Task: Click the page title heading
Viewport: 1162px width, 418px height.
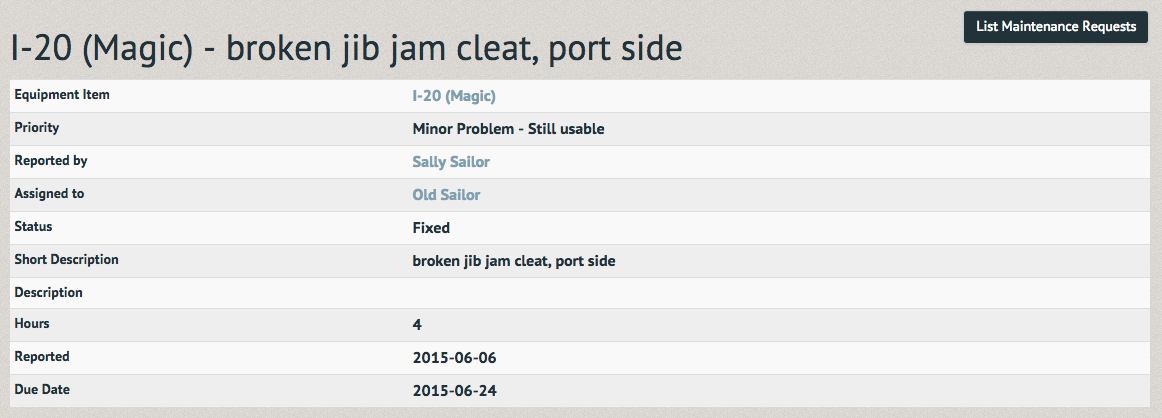Action: point(346,50)
